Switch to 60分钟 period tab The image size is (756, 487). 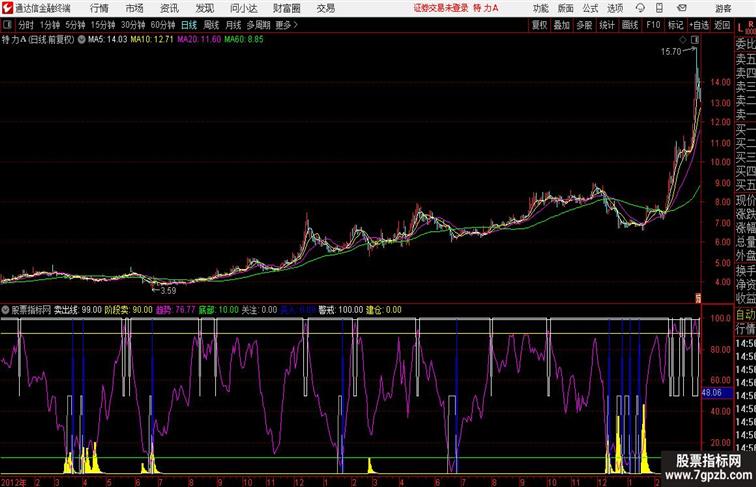pyautogui.click(x=163, y=25)
